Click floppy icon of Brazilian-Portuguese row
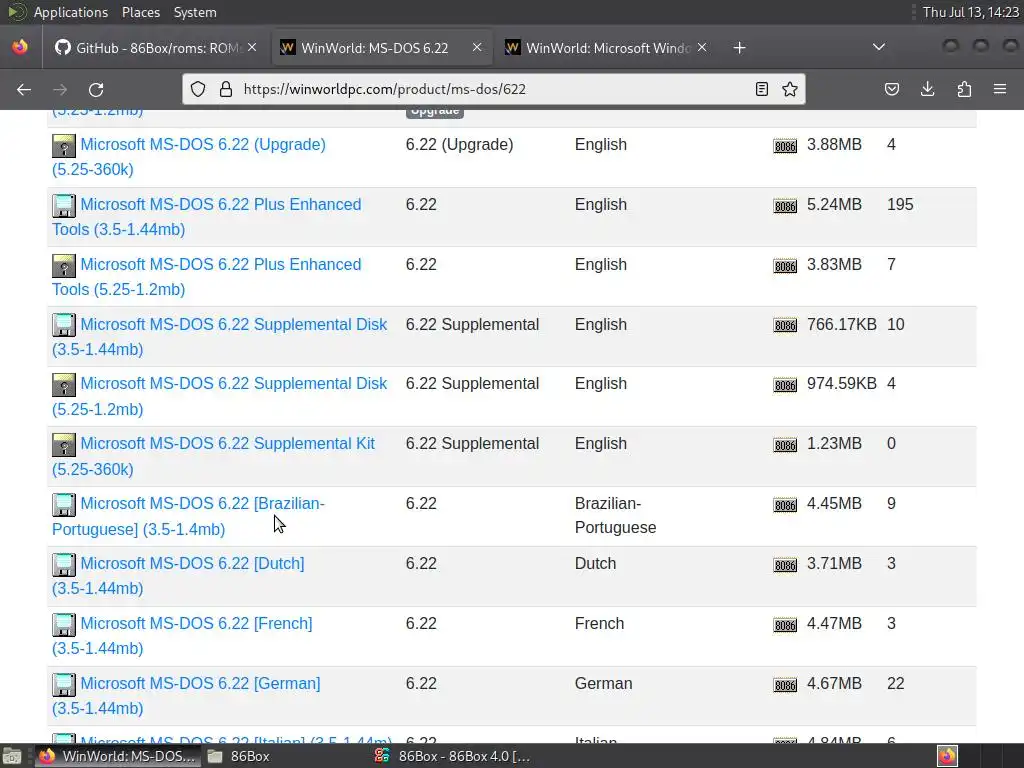1024x768 pixels. click(64, 505)
